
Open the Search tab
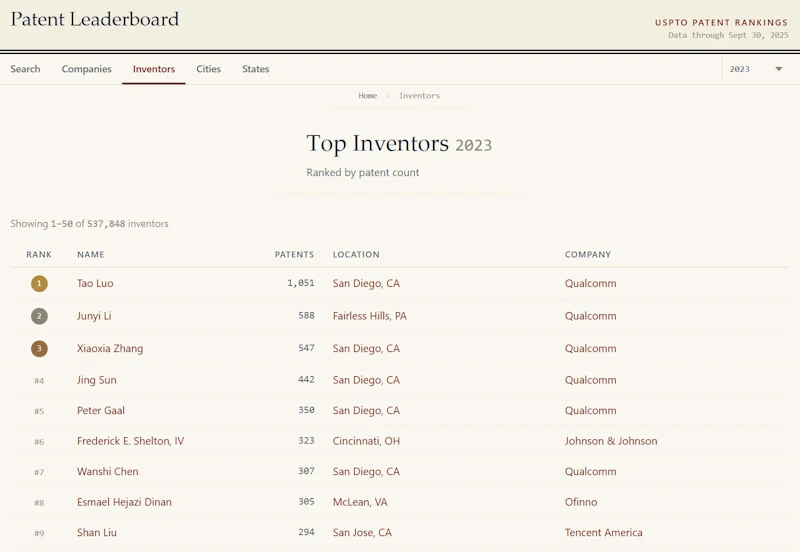click(25, 69)
